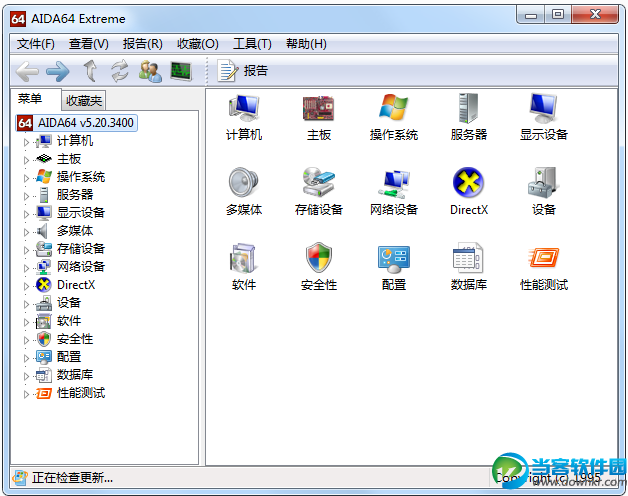Viewport: 628px width, 496px height.
Task: Open the 计算机 icon in right pane
Action: [x=244, y=108]
